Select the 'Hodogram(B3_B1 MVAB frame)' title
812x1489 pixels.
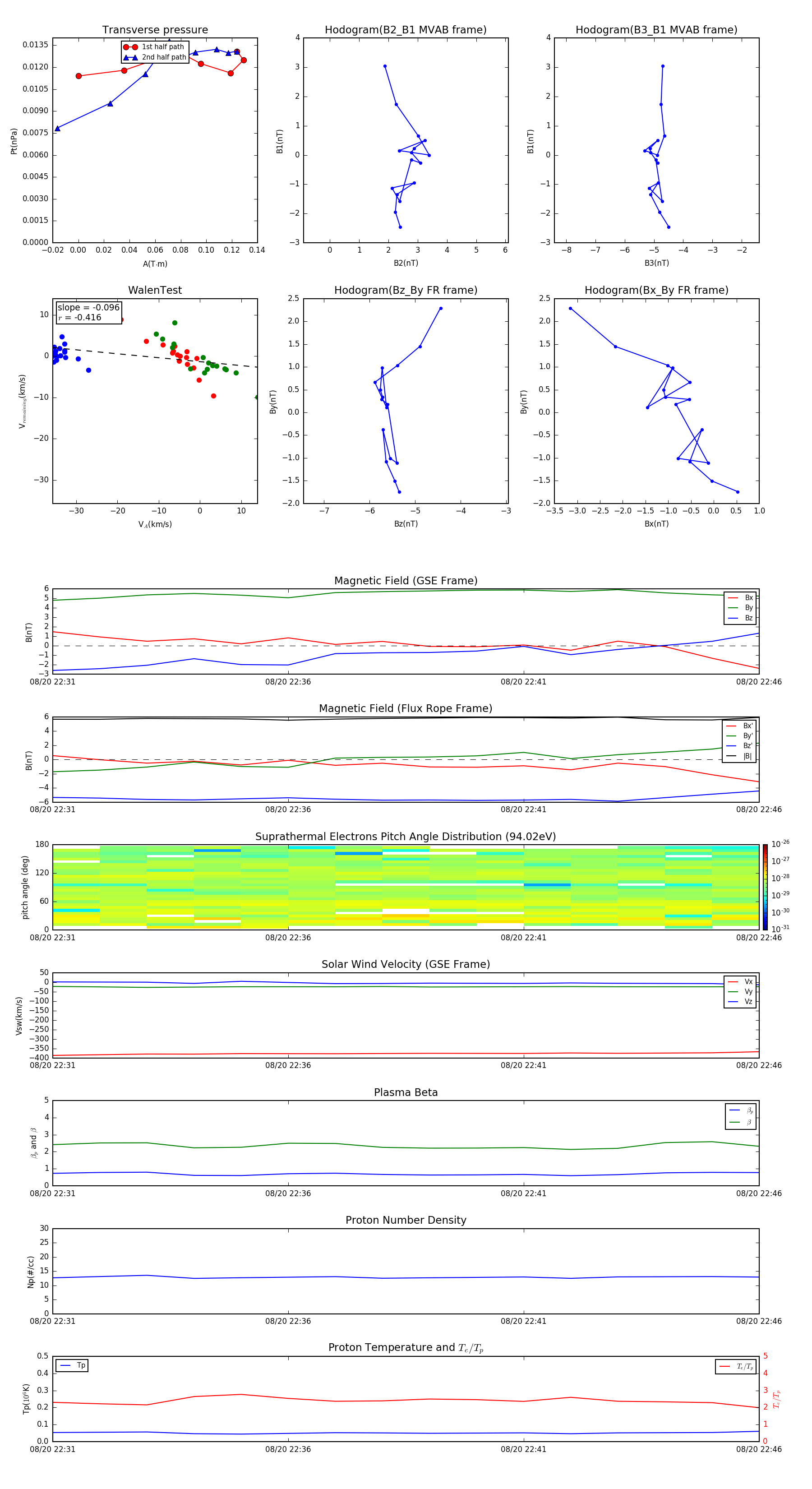pos(656,29)
